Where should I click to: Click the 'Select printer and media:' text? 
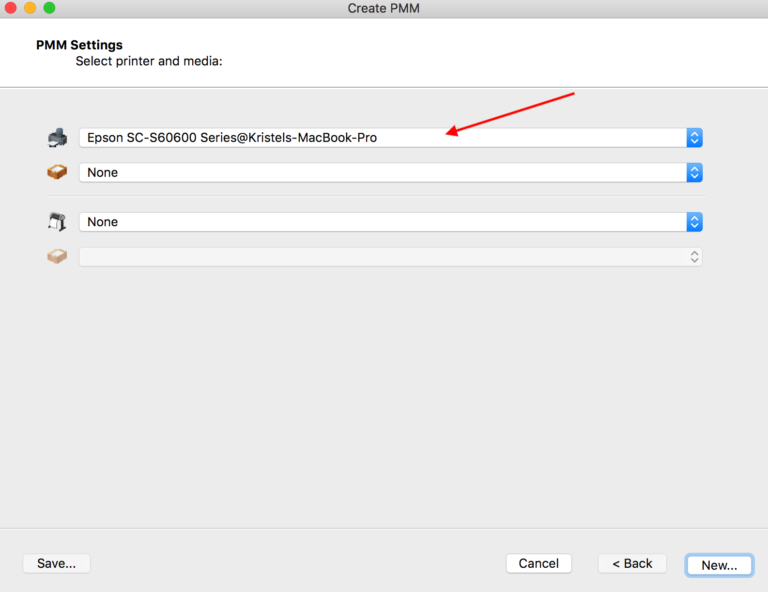pyautogui.click(x=149, y=61)
